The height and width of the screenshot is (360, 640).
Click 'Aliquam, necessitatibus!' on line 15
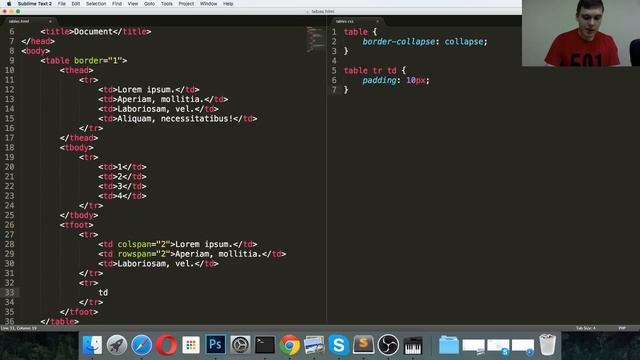tap(175, 119)
